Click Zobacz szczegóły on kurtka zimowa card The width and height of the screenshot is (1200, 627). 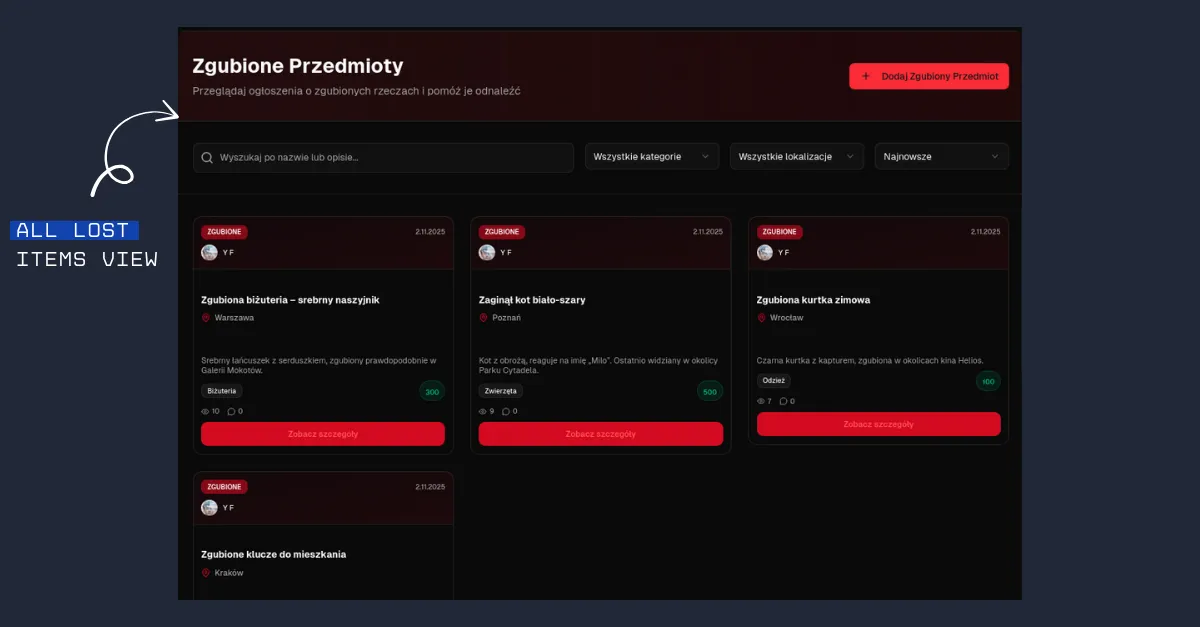[x=878, y=424]
